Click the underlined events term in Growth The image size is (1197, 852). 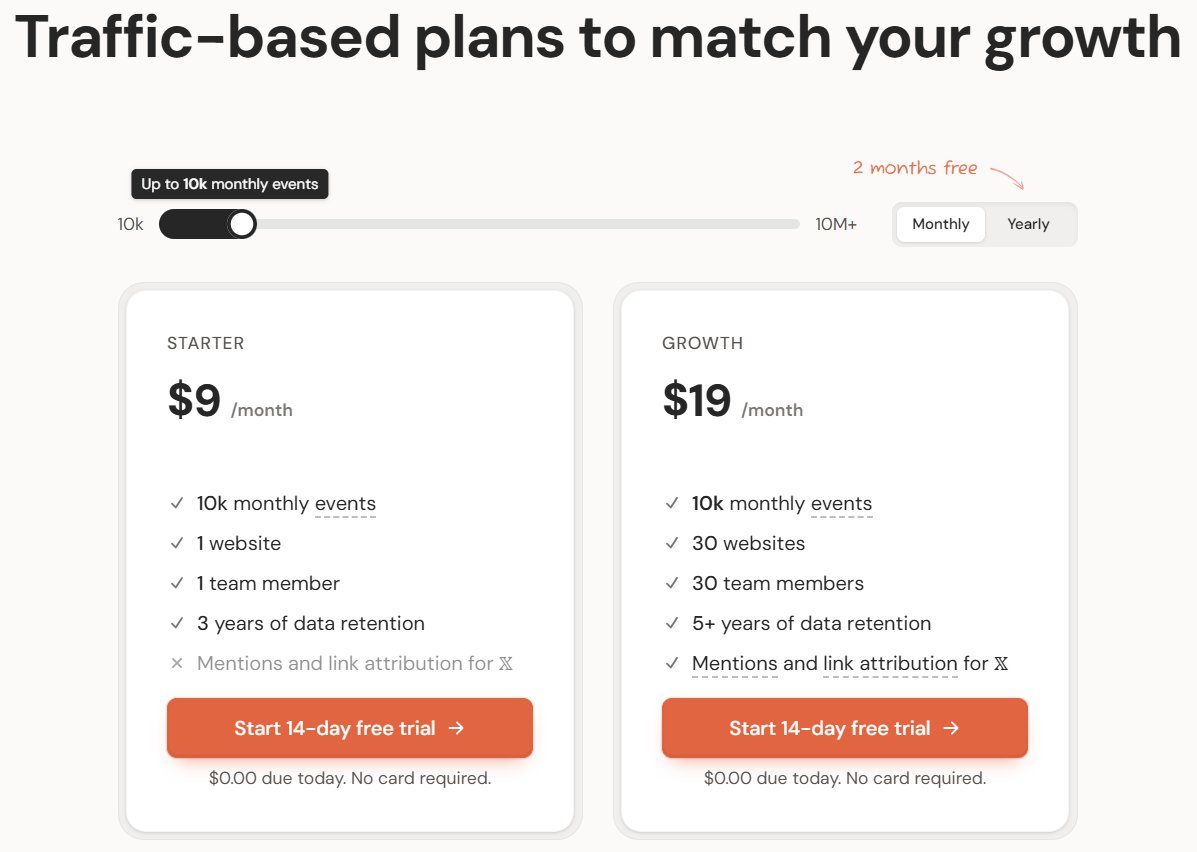(841, 504)
